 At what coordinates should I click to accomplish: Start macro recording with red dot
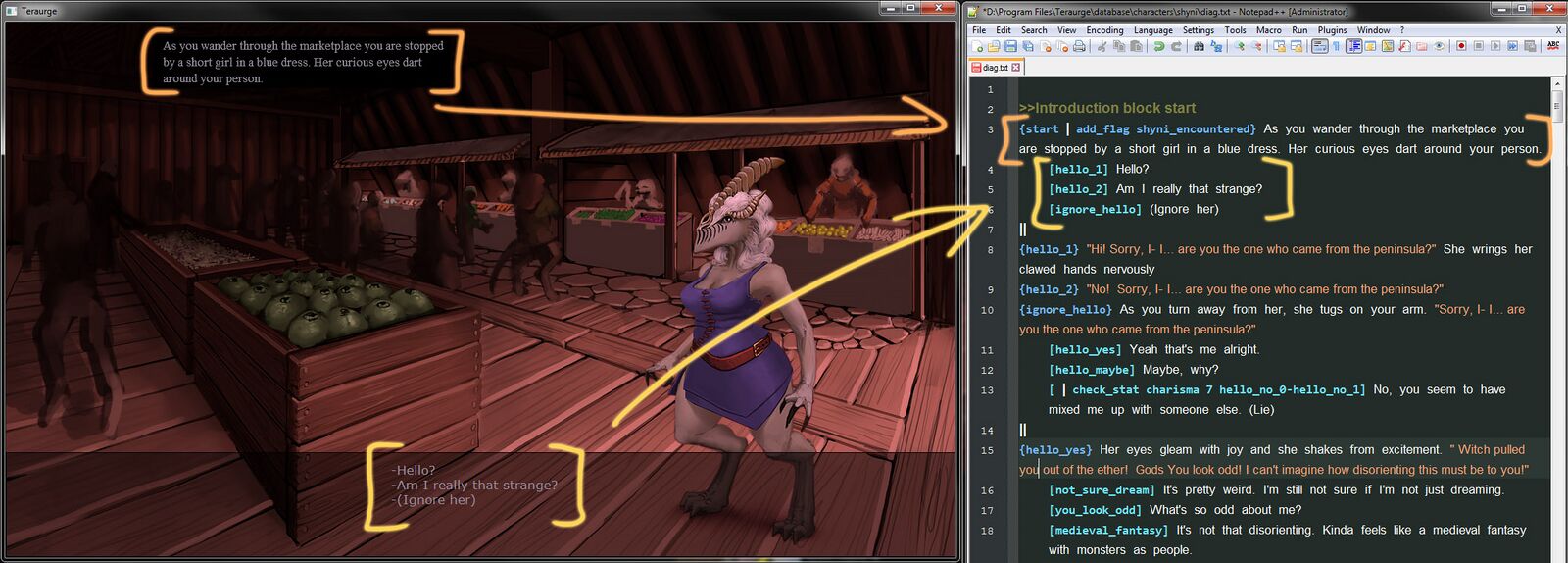pos(1461,46)
